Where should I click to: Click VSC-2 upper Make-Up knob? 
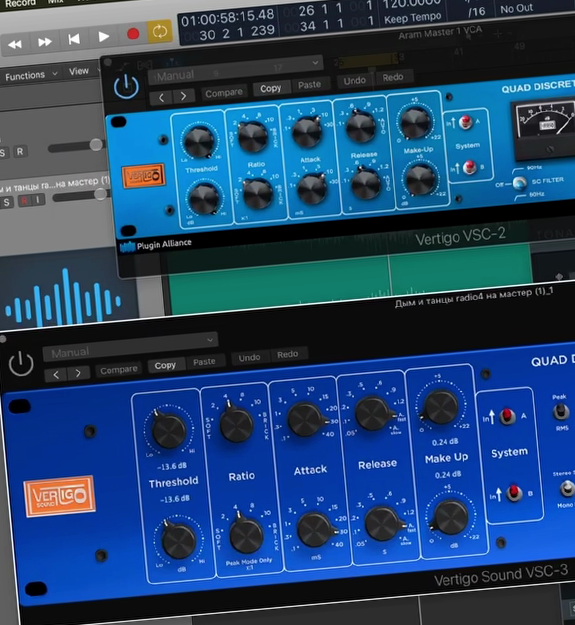(x=415, y=123)
